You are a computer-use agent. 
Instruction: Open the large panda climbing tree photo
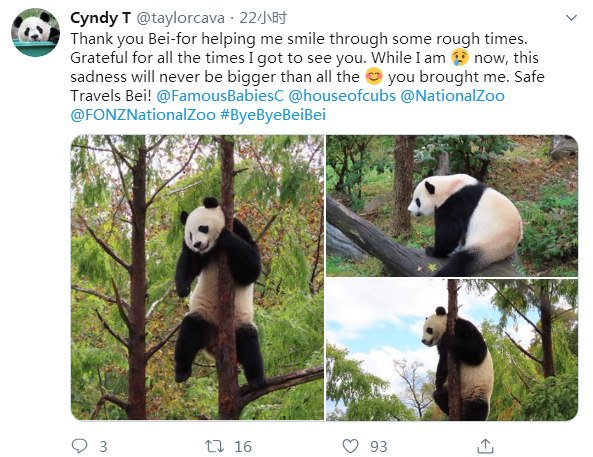[197, 277]
